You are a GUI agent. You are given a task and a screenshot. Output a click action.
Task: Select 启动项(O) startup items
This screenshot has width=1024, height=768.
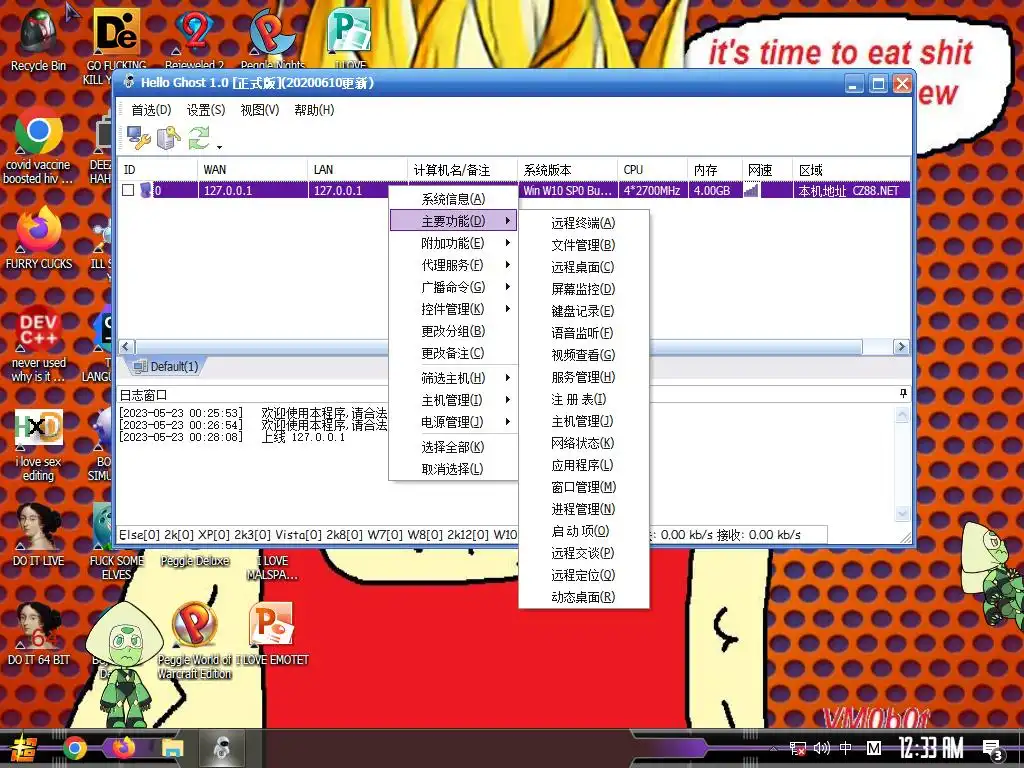(x=583, y=531)
